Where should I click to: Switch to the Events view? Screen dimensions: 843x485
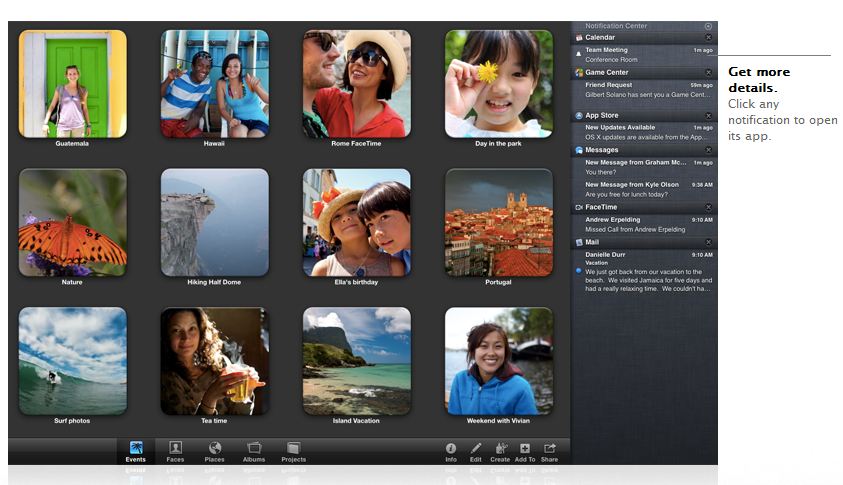(135, 451)
